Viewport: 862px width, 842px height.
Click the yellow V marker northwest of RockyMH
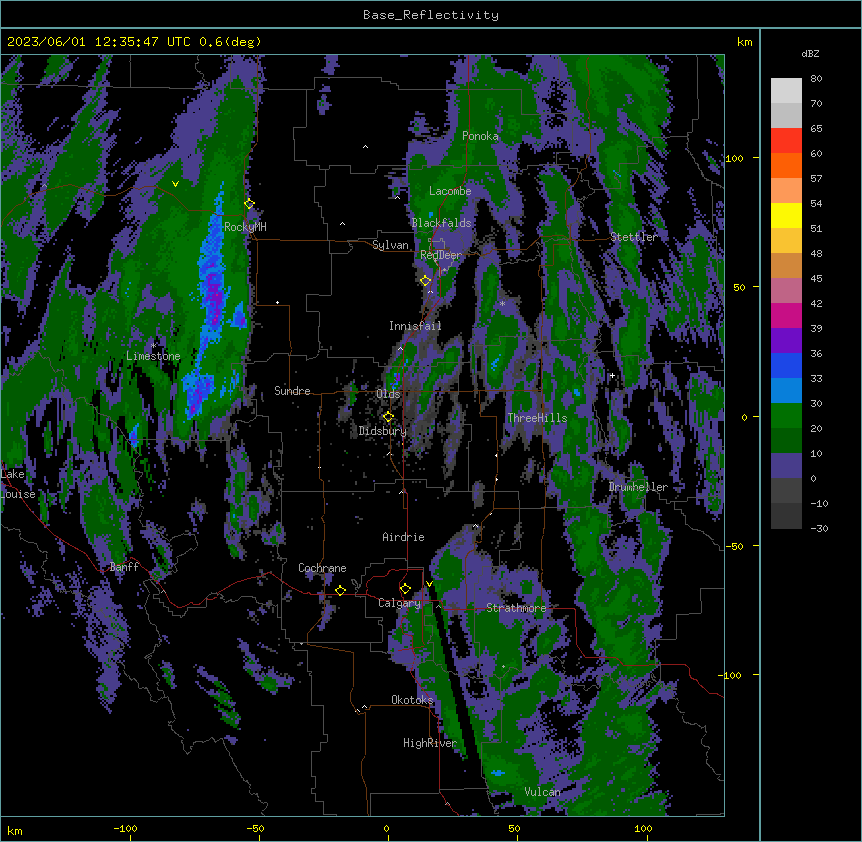point(175,184)
